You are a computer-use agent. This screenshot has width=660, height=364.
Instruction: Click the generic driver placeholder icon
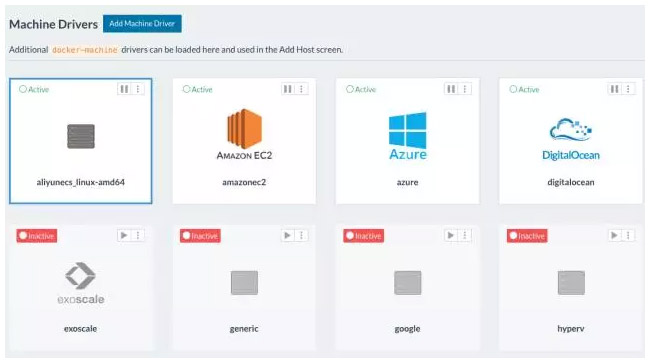coord(245,282)
